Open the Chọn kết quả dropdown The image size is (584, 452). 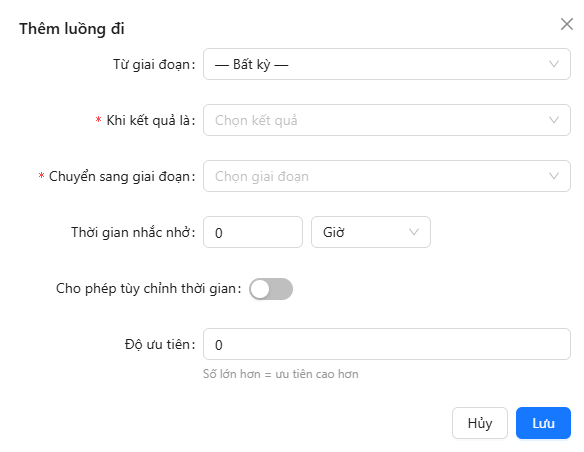[387, 120]
